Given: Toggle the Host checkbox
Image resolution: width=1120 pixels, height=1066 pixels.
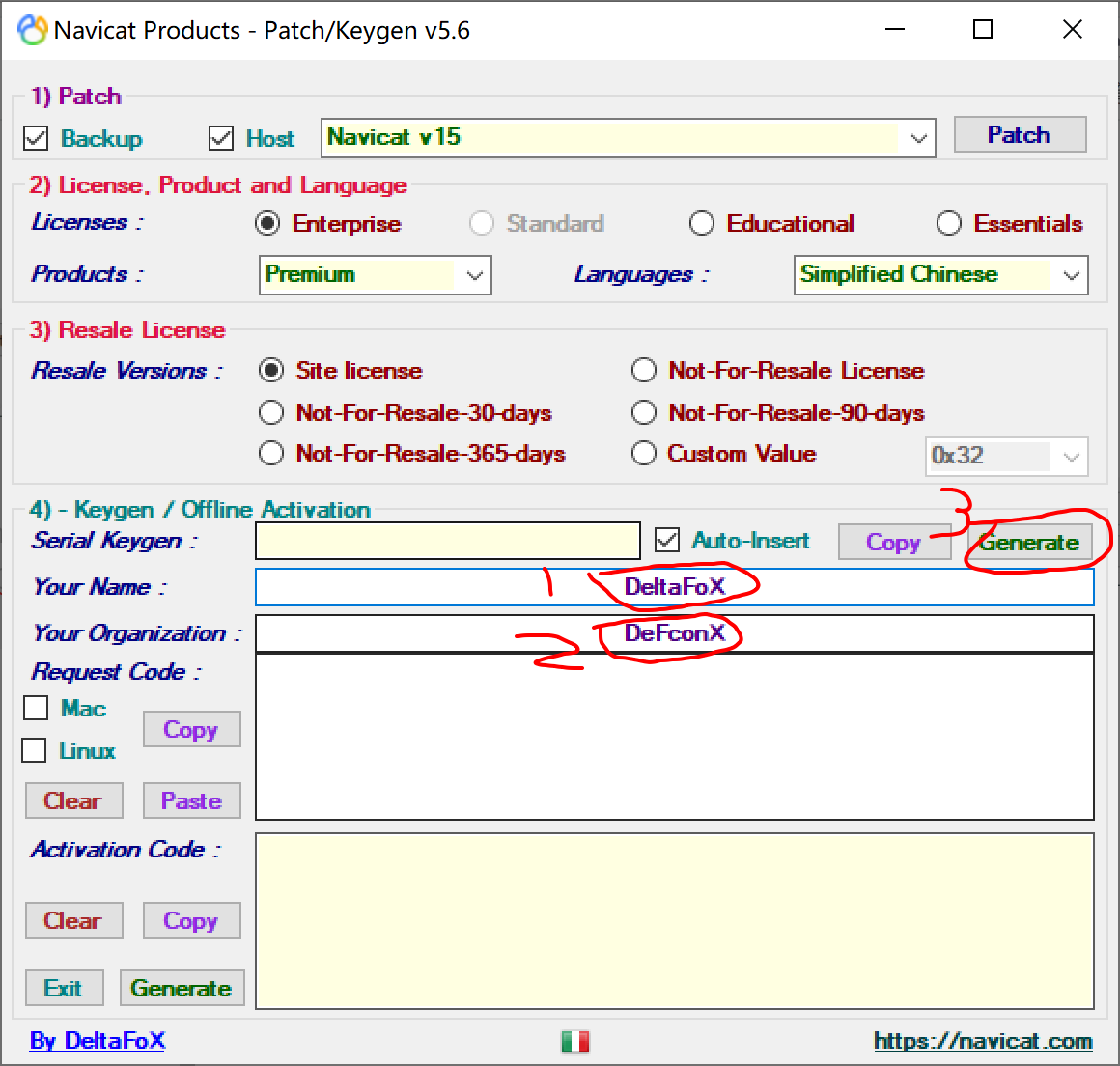Looking at the screenshot, I should click(221, 138).
